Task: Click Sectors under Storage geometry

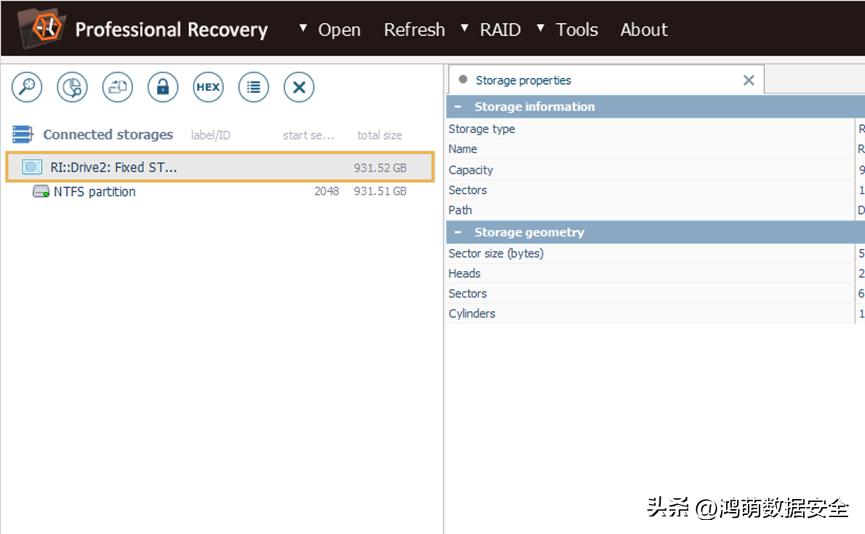Action: pos(655,293)
